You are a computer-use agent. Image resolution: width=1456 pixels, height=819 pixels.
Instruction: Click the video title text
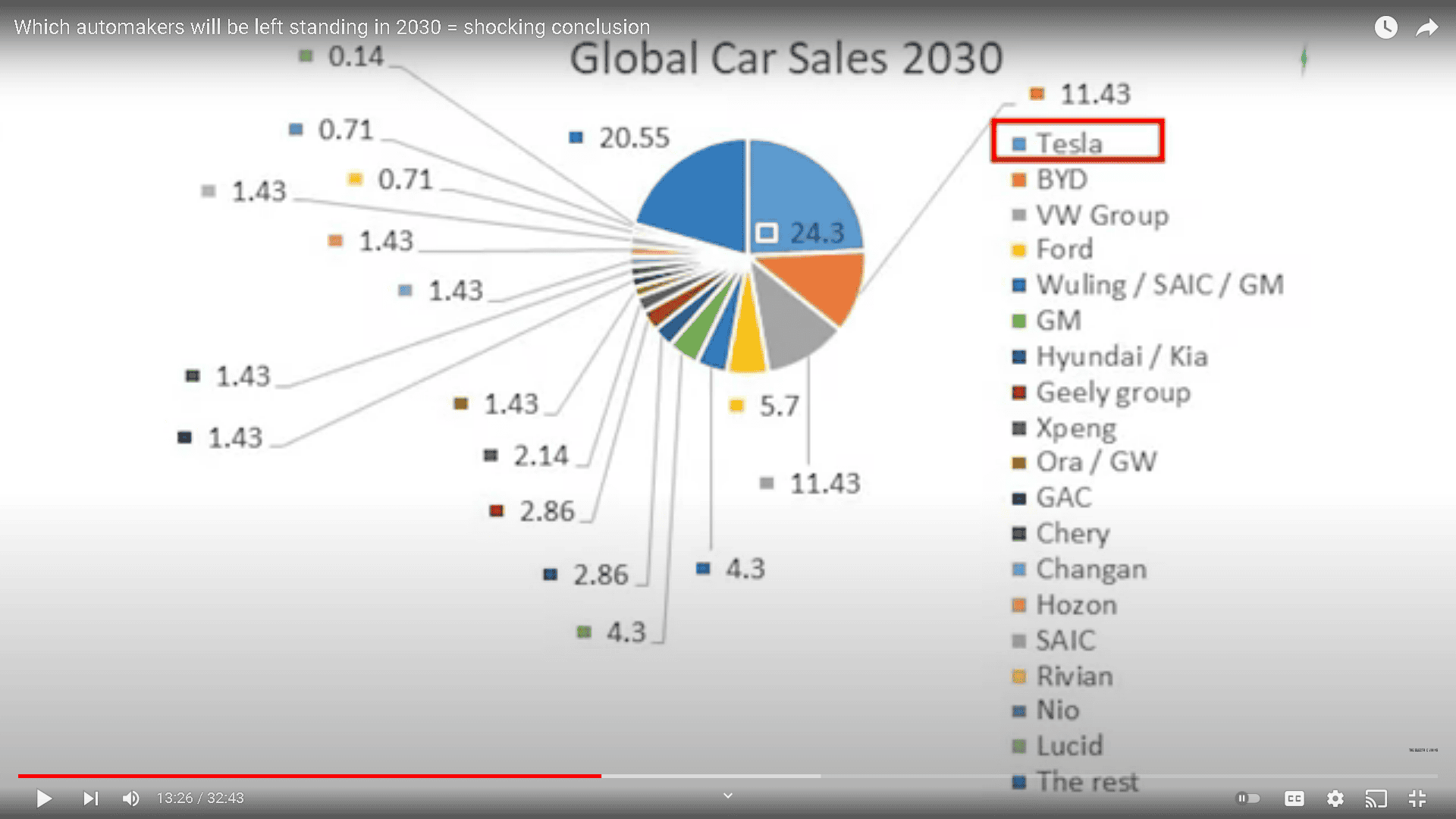coord(332,27)
